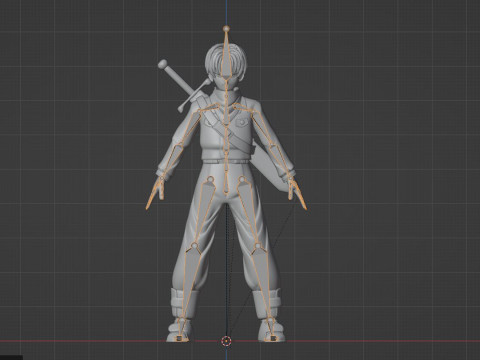
Task: Select the sword pommel behind the character's shoulder
Action: [x=163, y=64]
